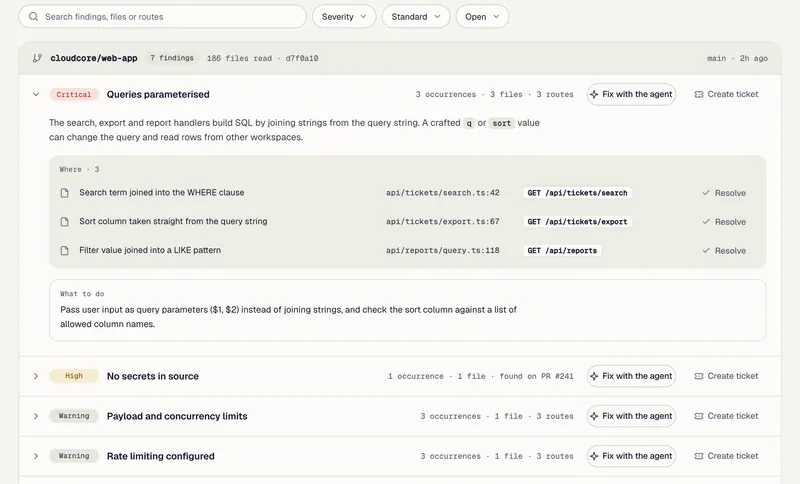
Task: Open the Severity filter dropdown
Action: [344, 16]
